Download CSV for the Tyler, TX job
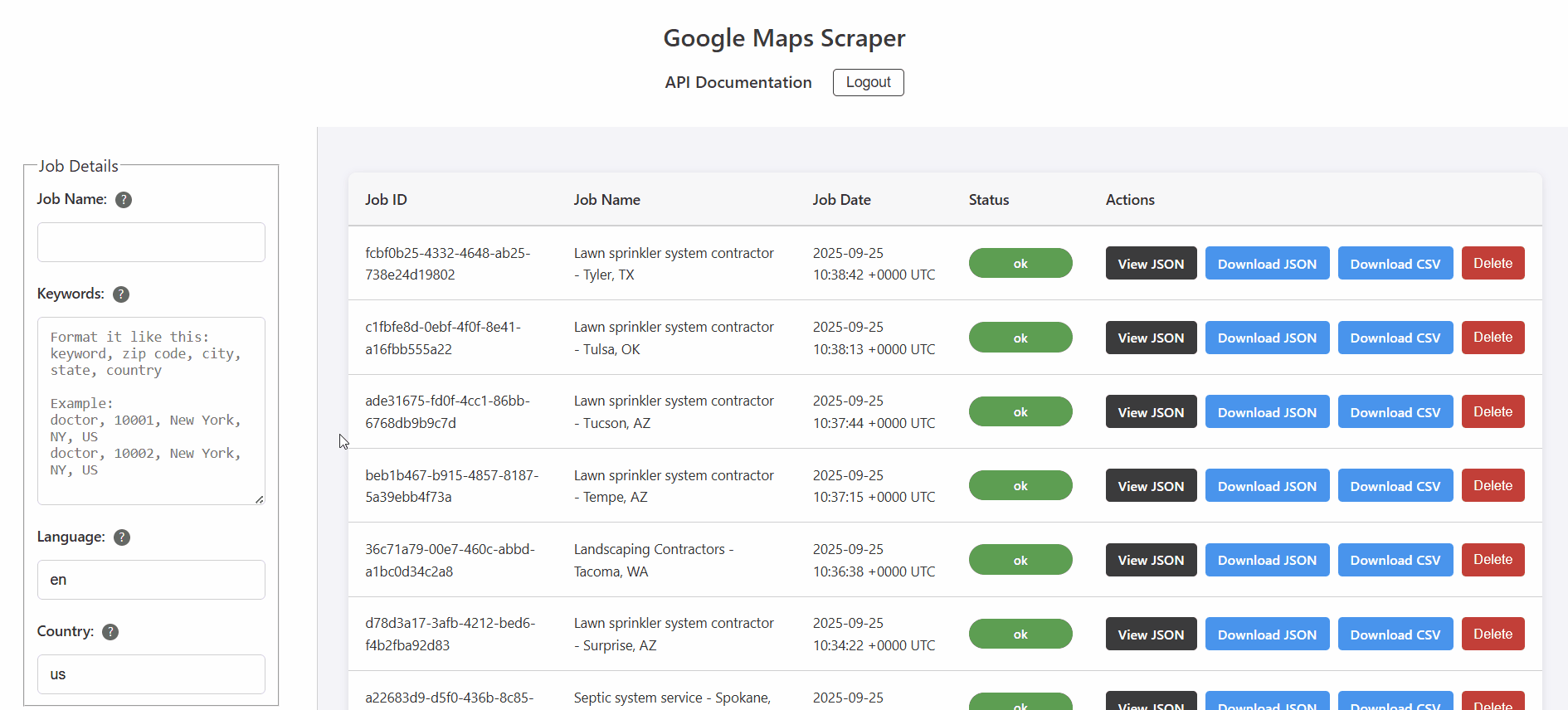This screenshot has width=1568, height=710. click(x=1395, y=263)
